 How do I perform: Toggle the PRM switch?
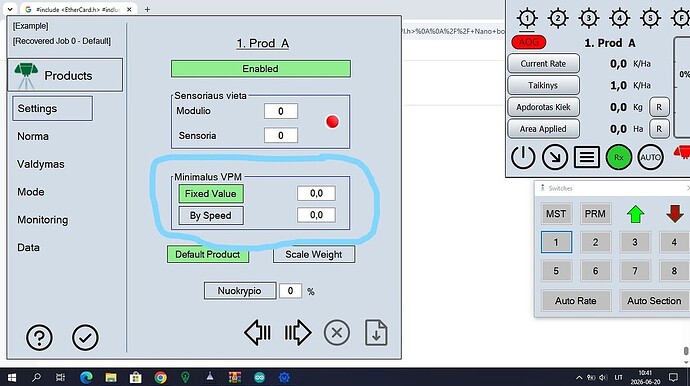(595, 214)
